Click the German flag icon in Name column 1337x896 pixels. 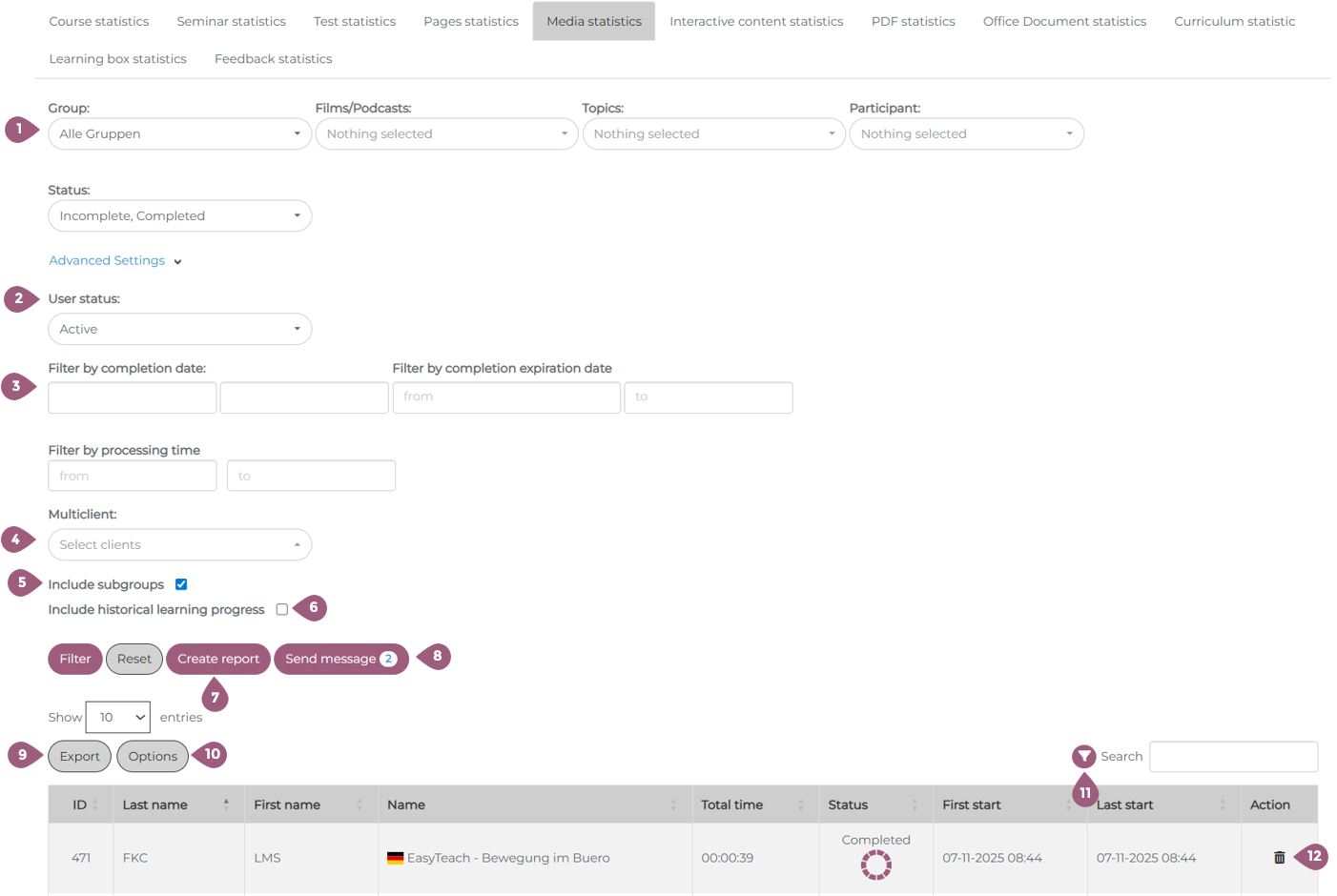click(395, 858)
